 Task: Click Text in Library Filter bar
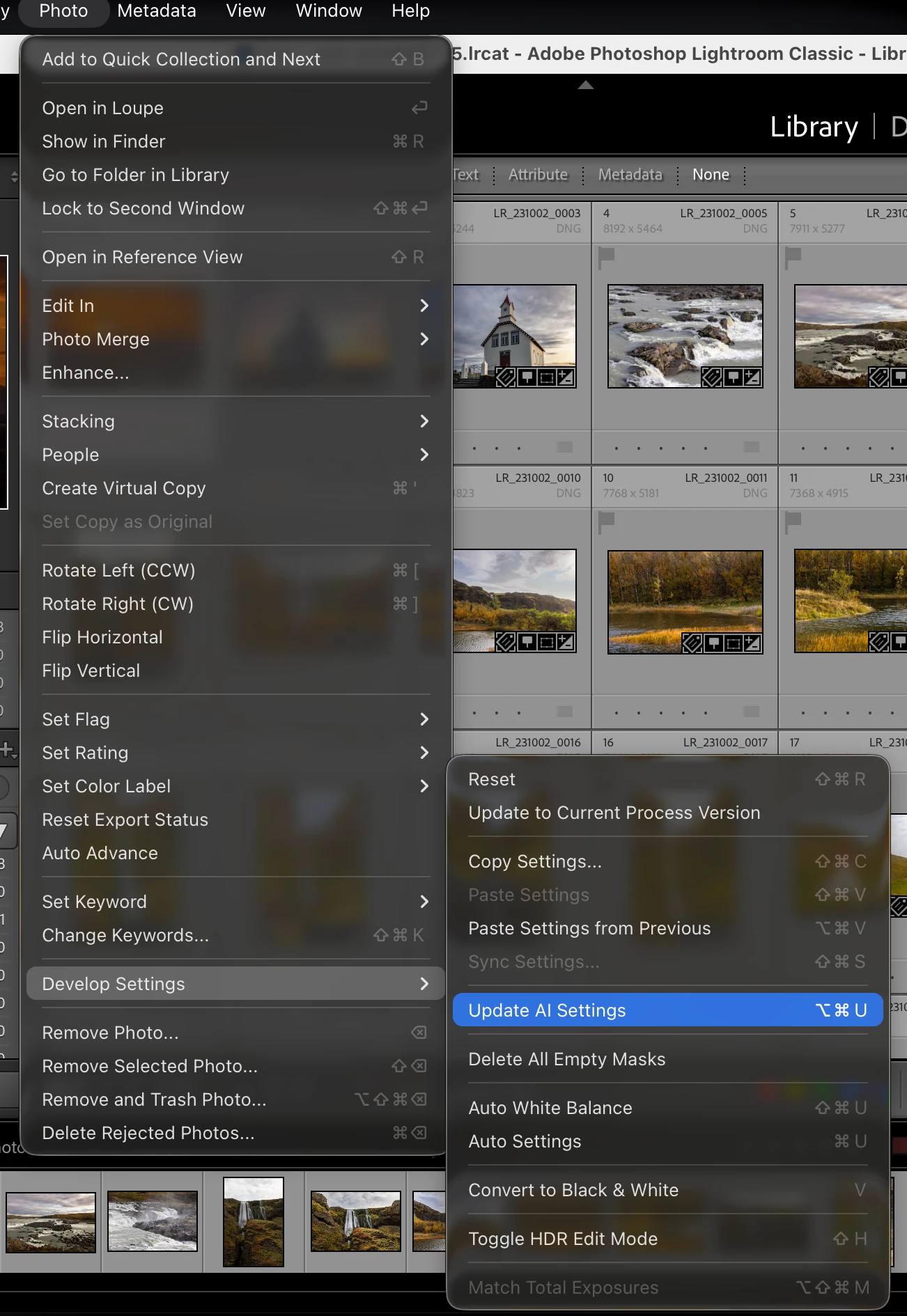coord(466,175)
